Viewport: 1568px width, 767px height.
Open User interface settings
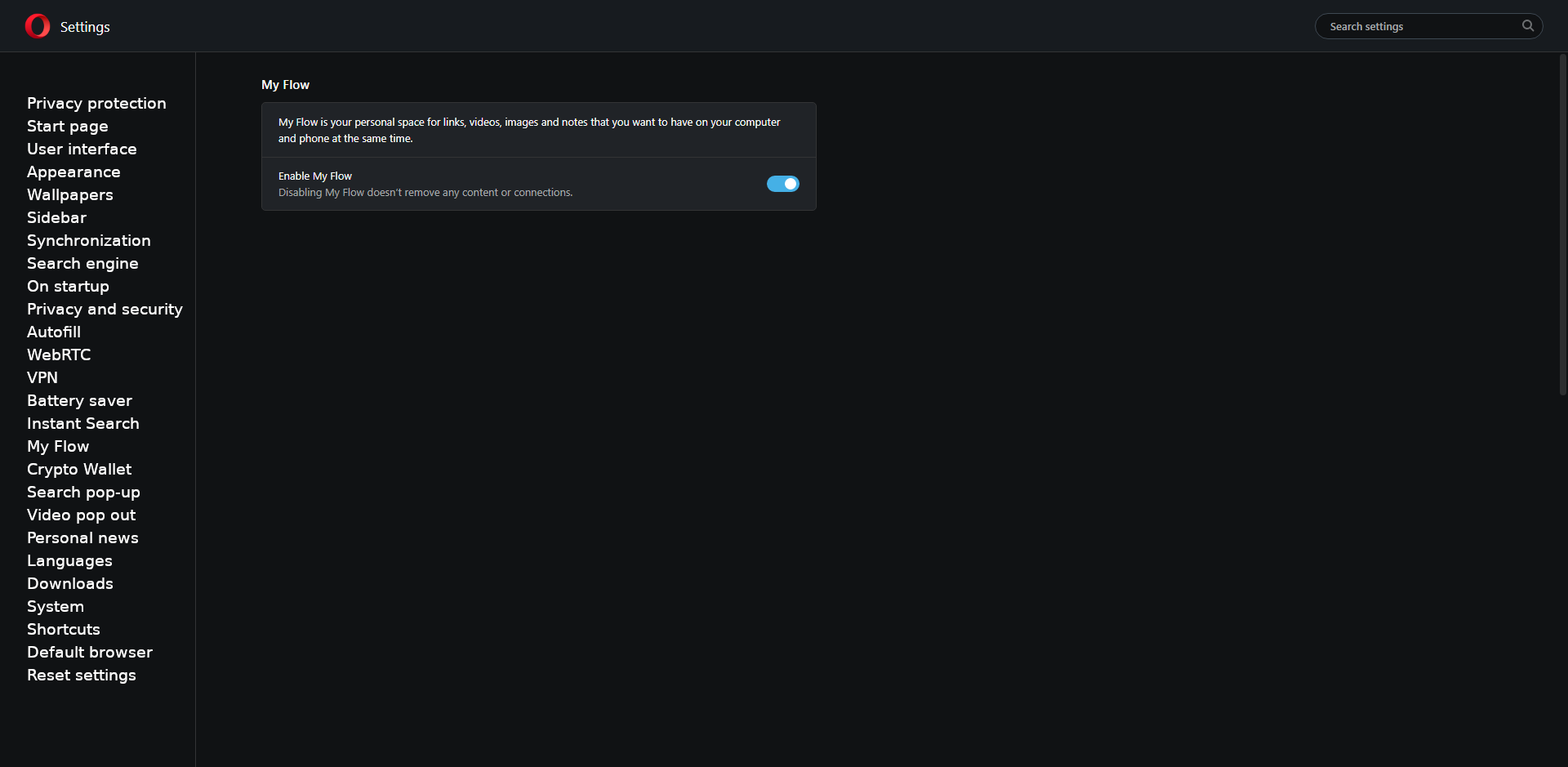[82, 149]
